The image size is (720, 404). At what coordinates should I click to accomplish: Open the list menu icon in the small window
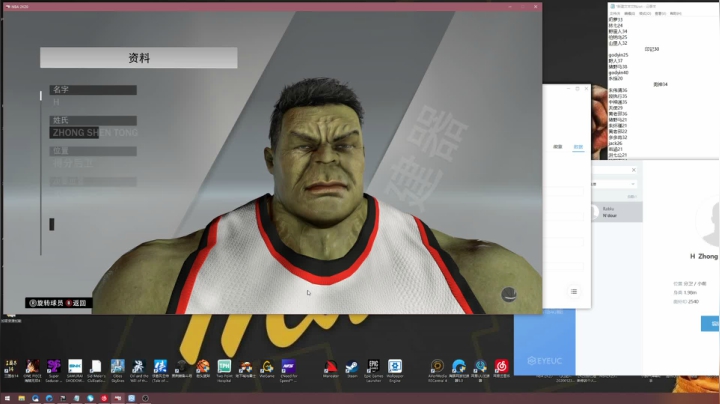click(574, 292)
